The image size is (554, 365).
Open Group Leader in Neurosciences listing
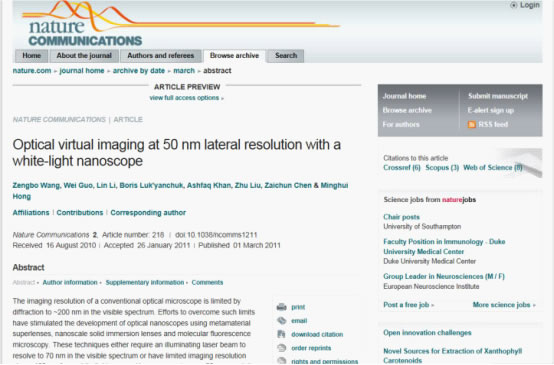click(444, 276)
